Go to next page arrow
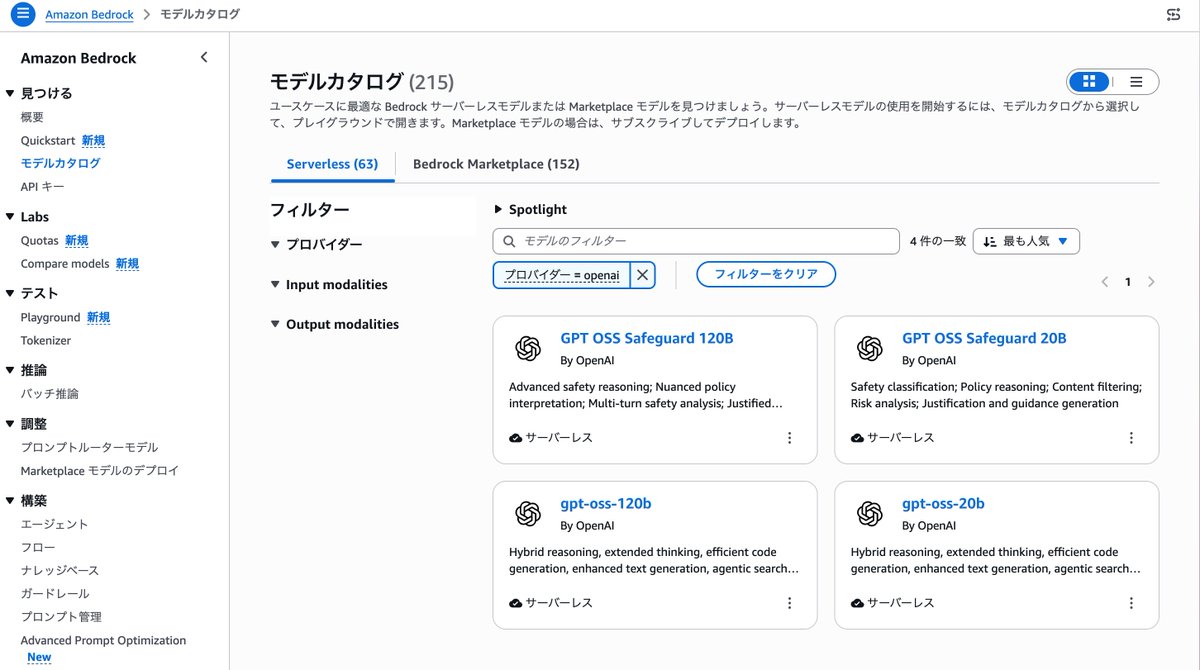 click(x=1151, y=282)
